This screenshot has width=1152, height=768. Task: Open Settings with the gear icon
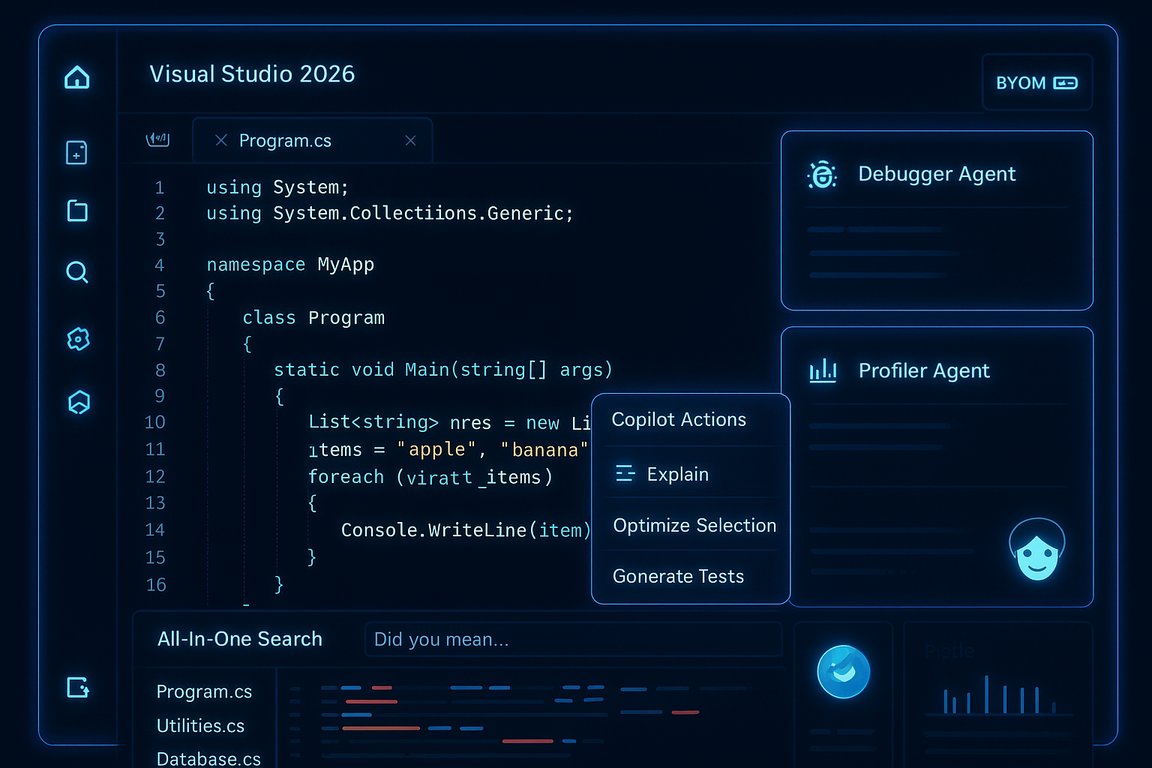tap(77, 338)
